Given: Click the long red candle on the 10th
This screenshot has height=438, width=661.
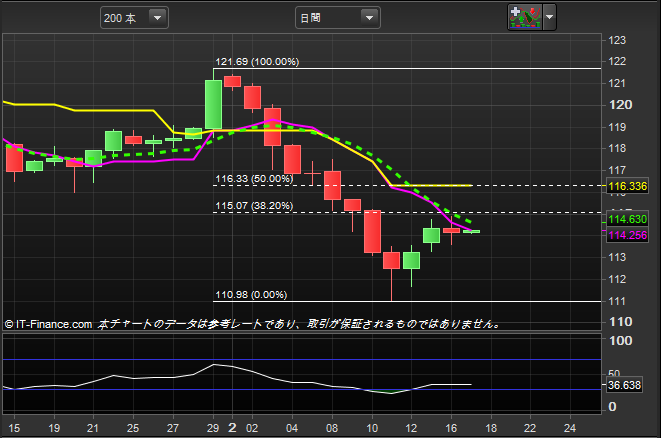Looking at the screenshot, I should coord(372,231).
